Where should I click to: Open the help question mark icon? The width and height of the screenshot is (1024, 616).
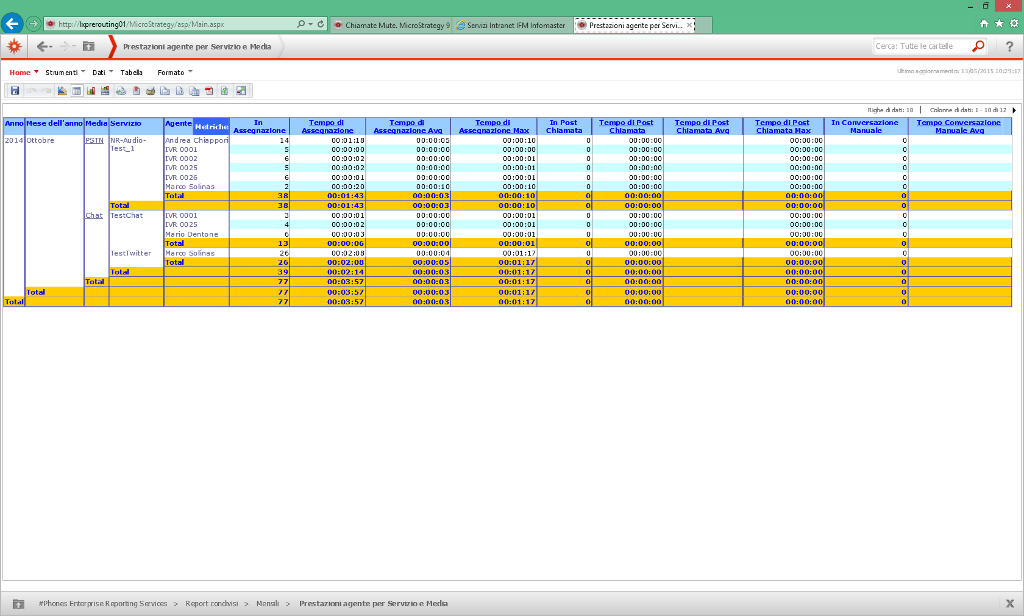pyautogui.click(x=1010, y=46)
